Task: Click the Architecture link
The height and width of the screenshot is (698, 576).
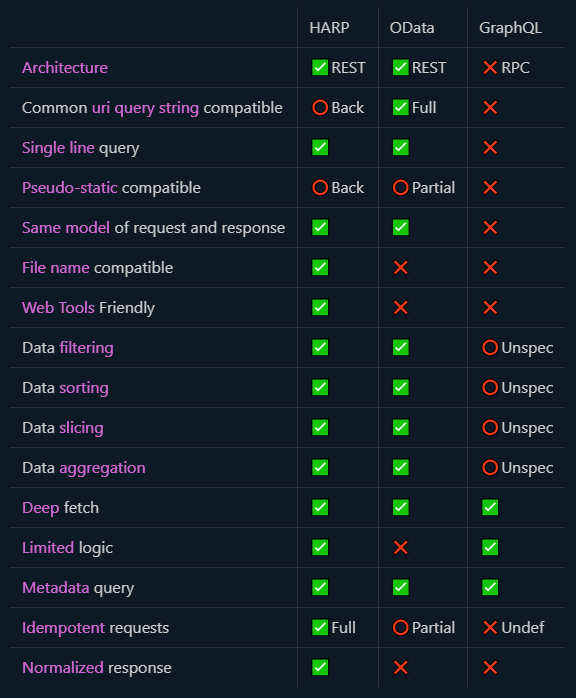Action: 65,68
